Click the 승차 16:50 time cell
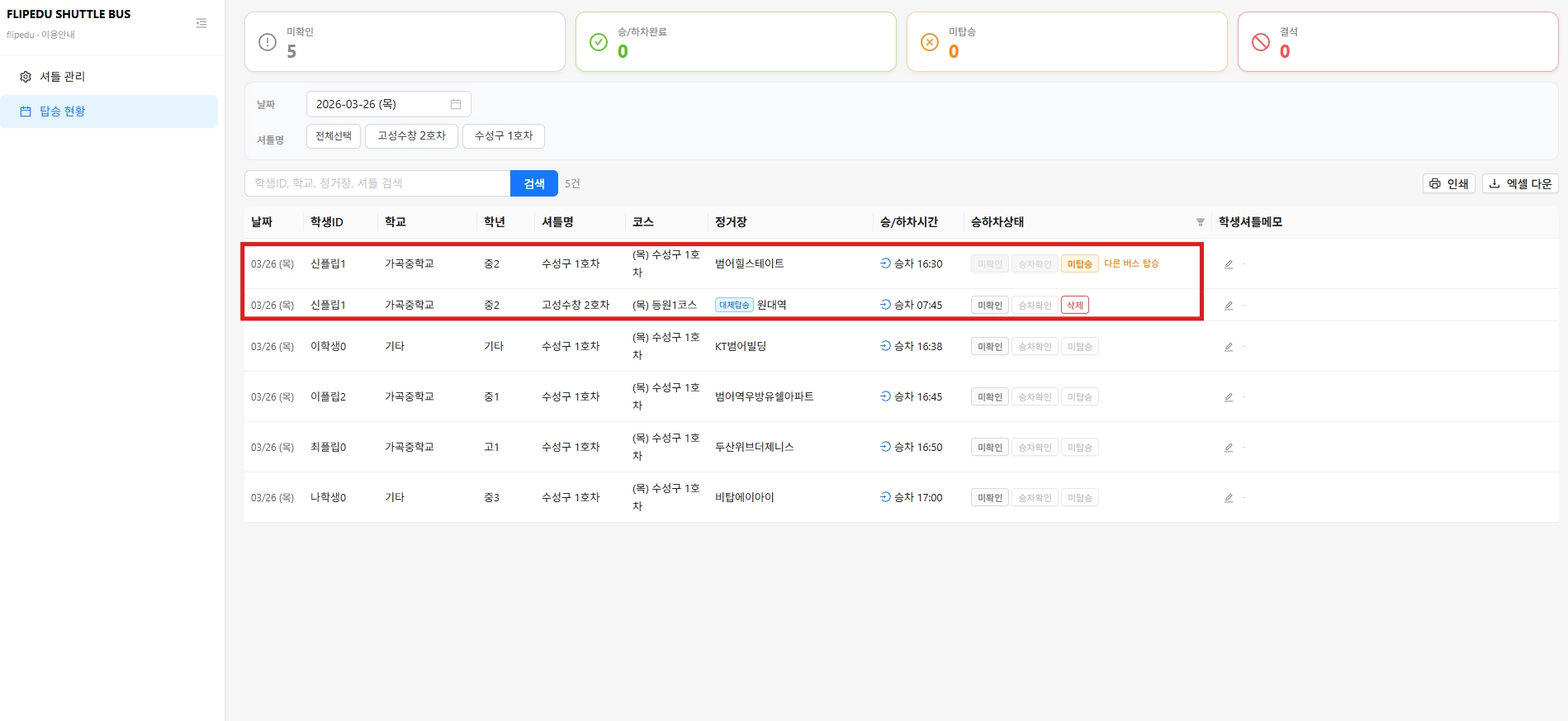This screenshot has width=1568, height=721. coord(912,448)
